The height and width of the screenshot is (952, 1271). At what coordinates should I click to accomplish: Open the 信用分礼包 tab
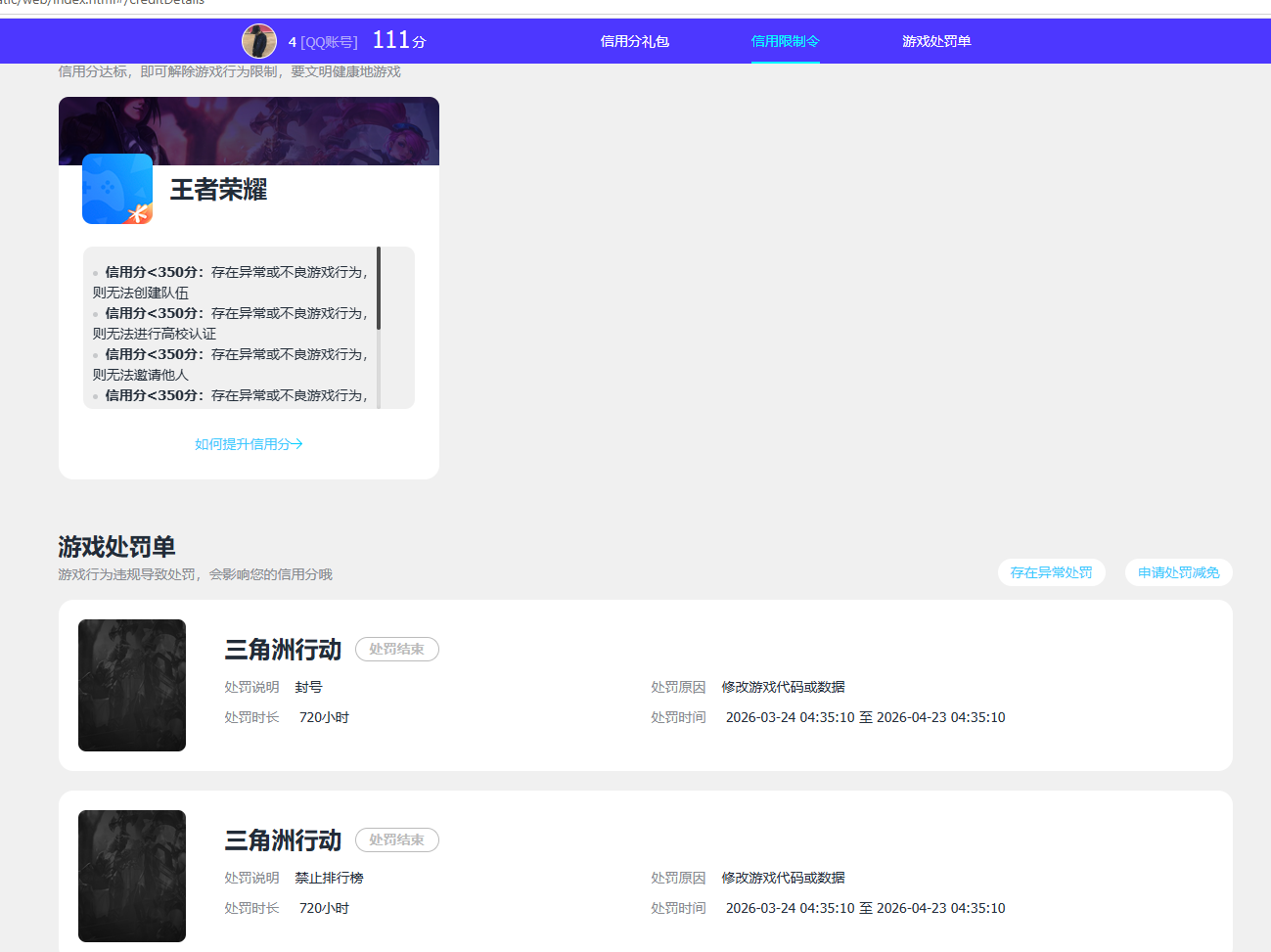coord(634,41)
